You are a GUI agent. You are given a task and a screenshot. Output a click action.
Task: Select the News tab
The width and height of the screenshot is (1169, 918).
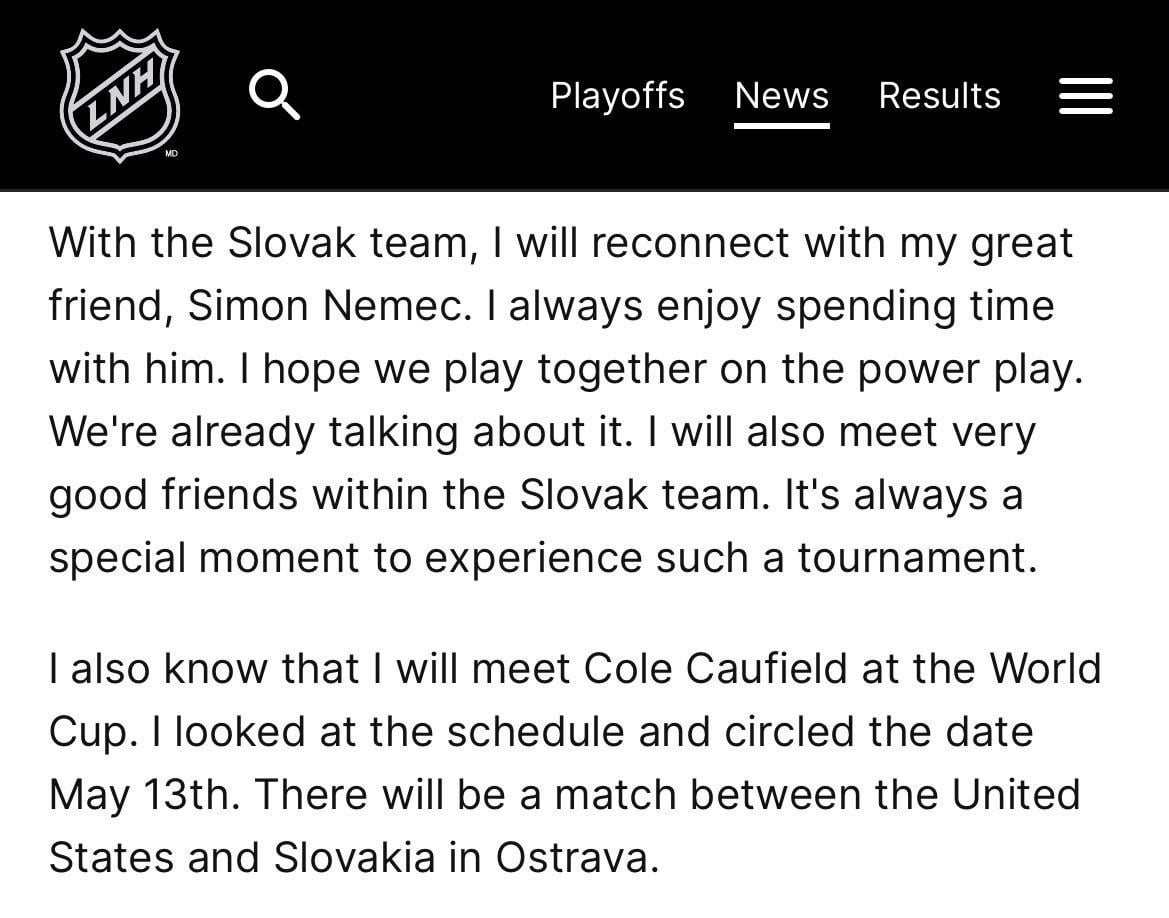(781, 96)
